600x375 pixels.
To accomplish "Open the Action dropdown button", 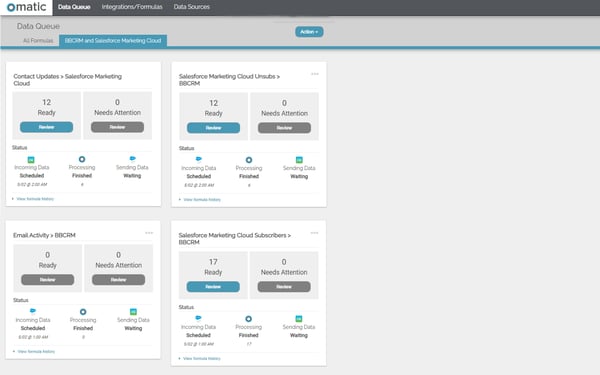I will (309, 32).
